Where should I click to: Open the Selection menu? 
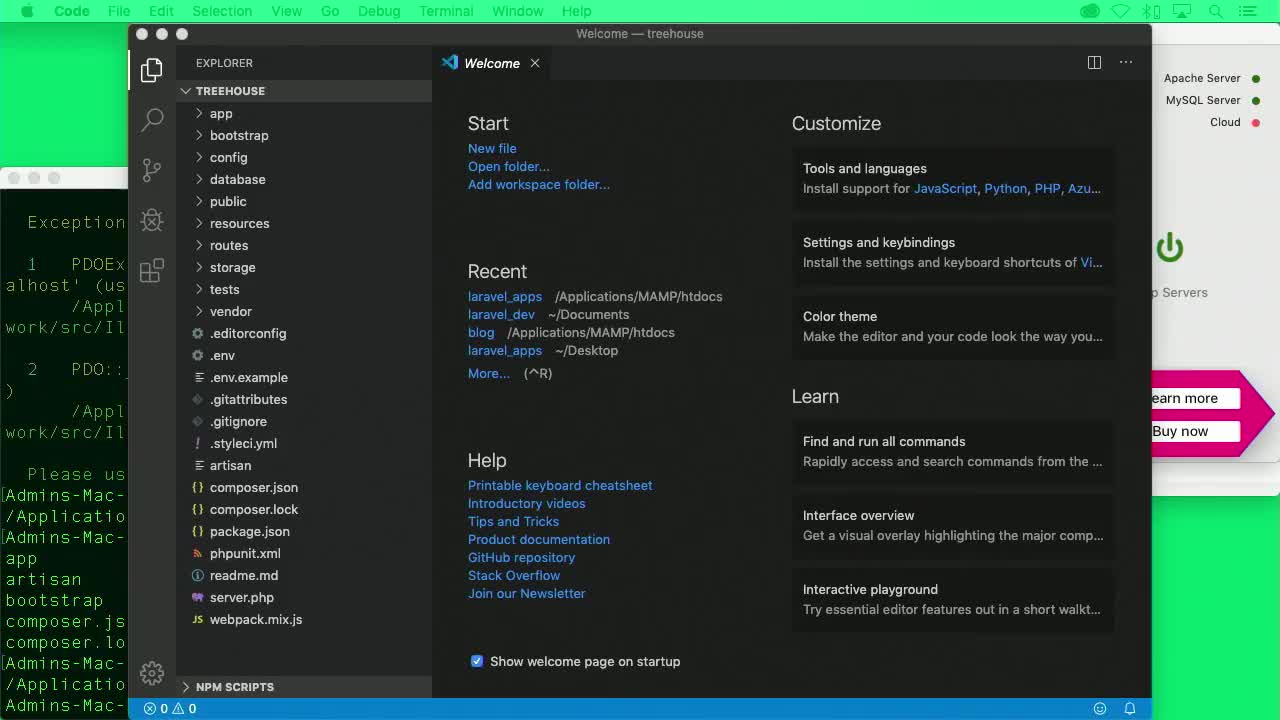pyautogui.click(x=222, y=11)
